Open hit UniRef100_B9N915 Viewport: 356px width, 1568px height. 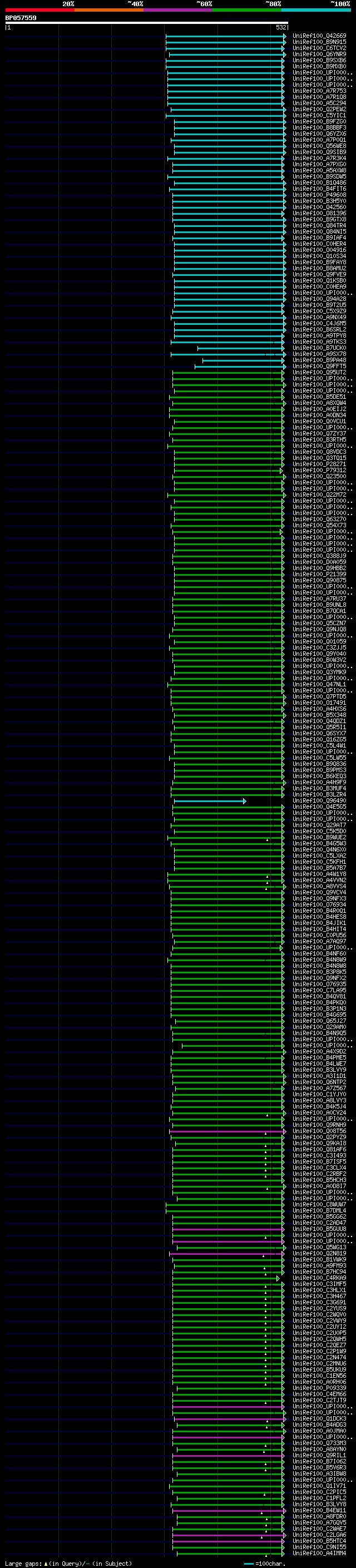point(319,42)
